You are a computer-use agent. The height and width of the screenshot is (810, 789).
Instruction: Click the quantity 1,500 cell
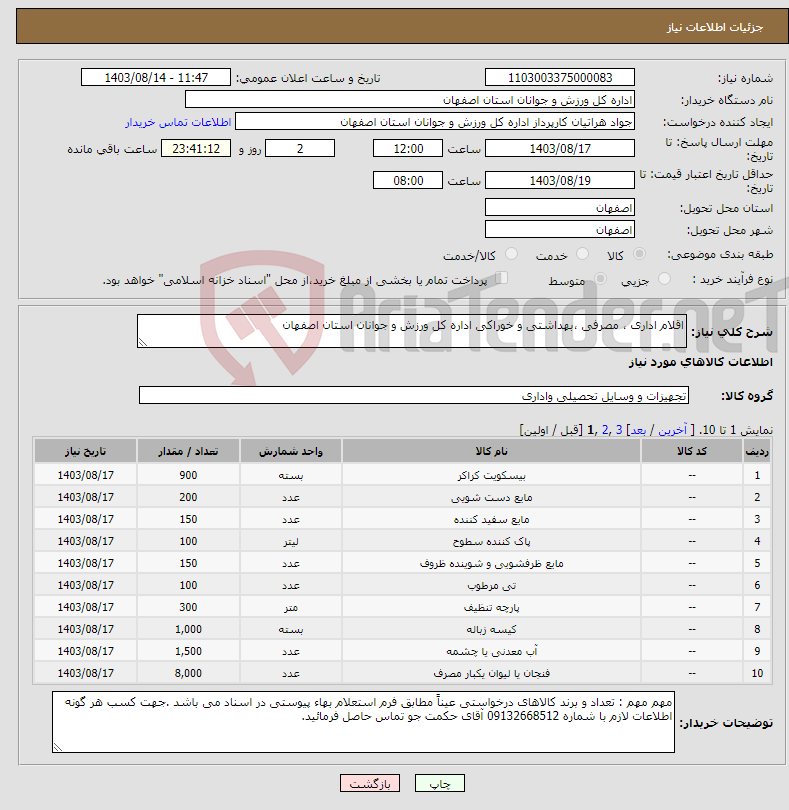(188, 651)
